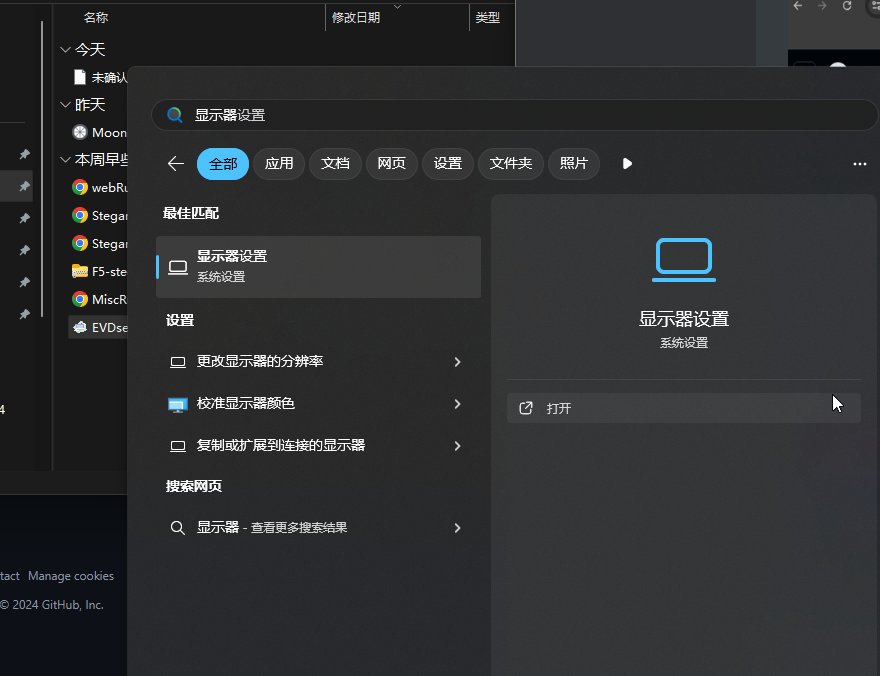The image size is (880, 676).
Task: Switch to the 文件夹 filter tab
Action: click(x=511, y=164)
